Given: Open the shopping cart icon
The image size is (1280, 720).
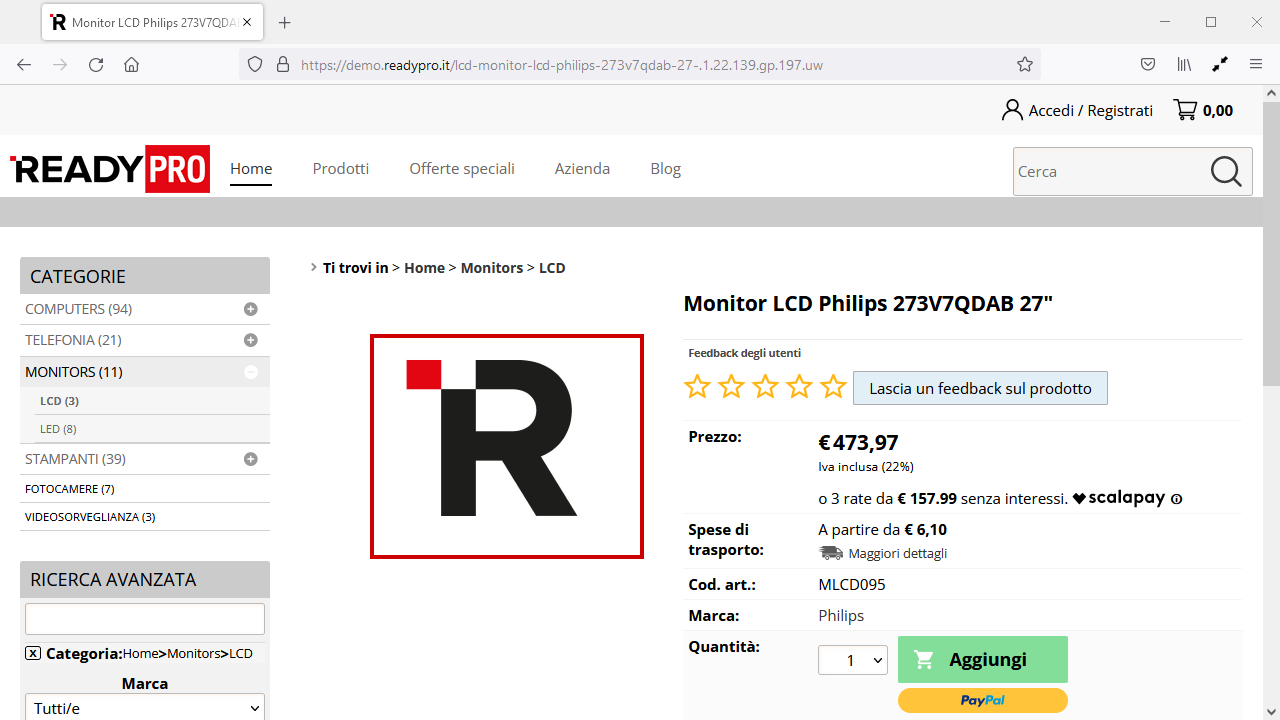Looking at the screenshot, I should tap(1186, 110).
